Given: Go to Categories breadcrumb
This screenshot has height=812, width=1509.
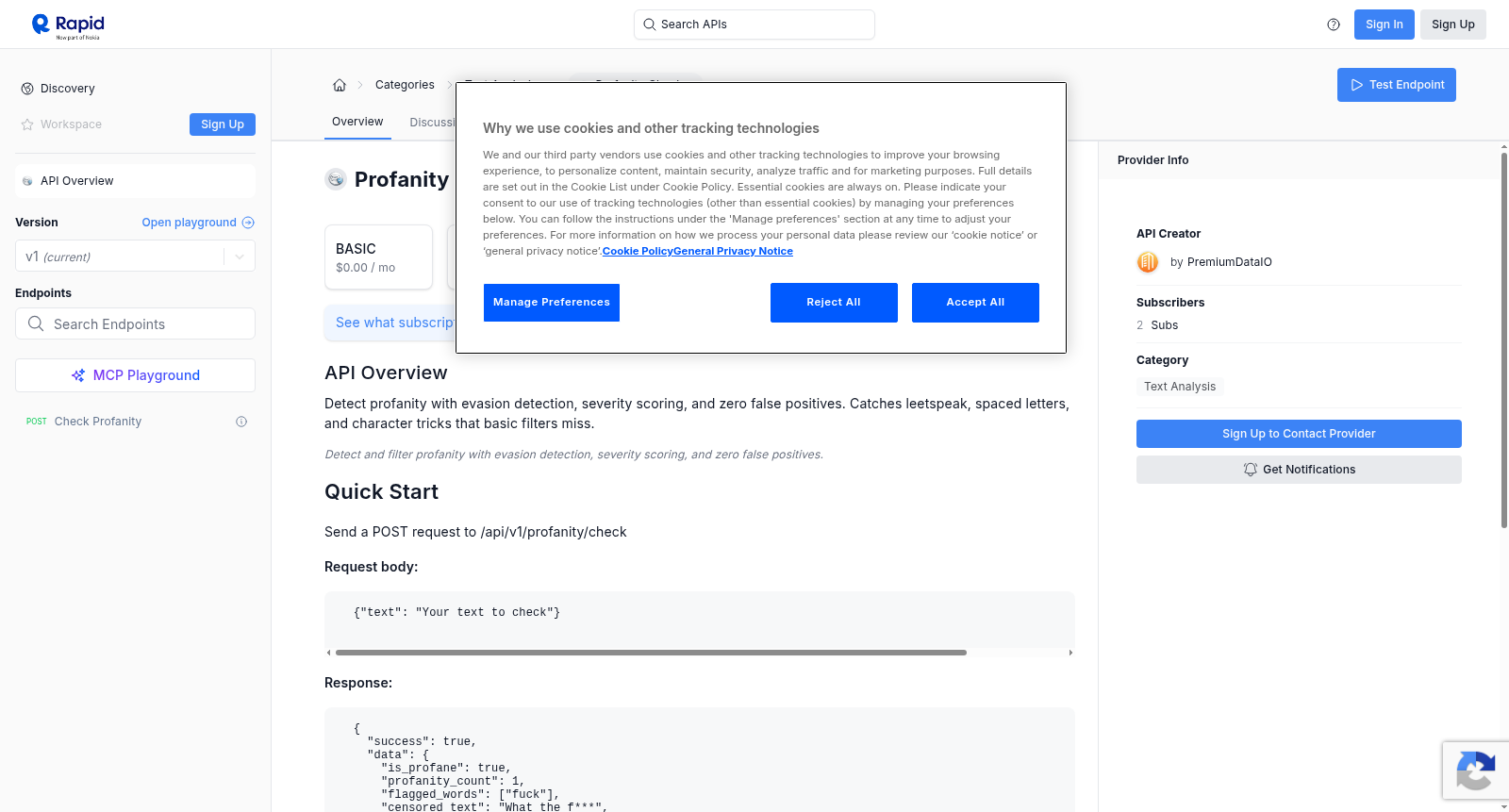Looking at the screenshot, I should (x=405, y=85).
